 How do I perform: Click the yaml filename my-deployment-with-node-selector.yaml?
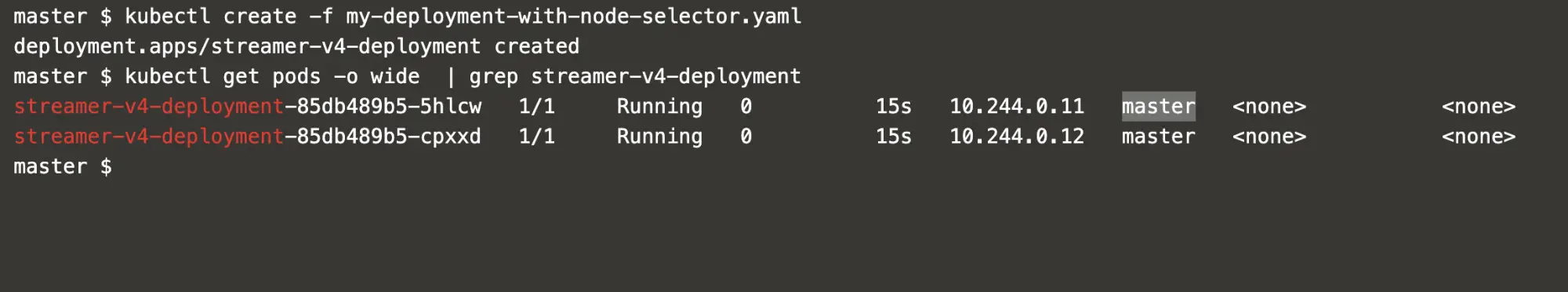point(574,16)
